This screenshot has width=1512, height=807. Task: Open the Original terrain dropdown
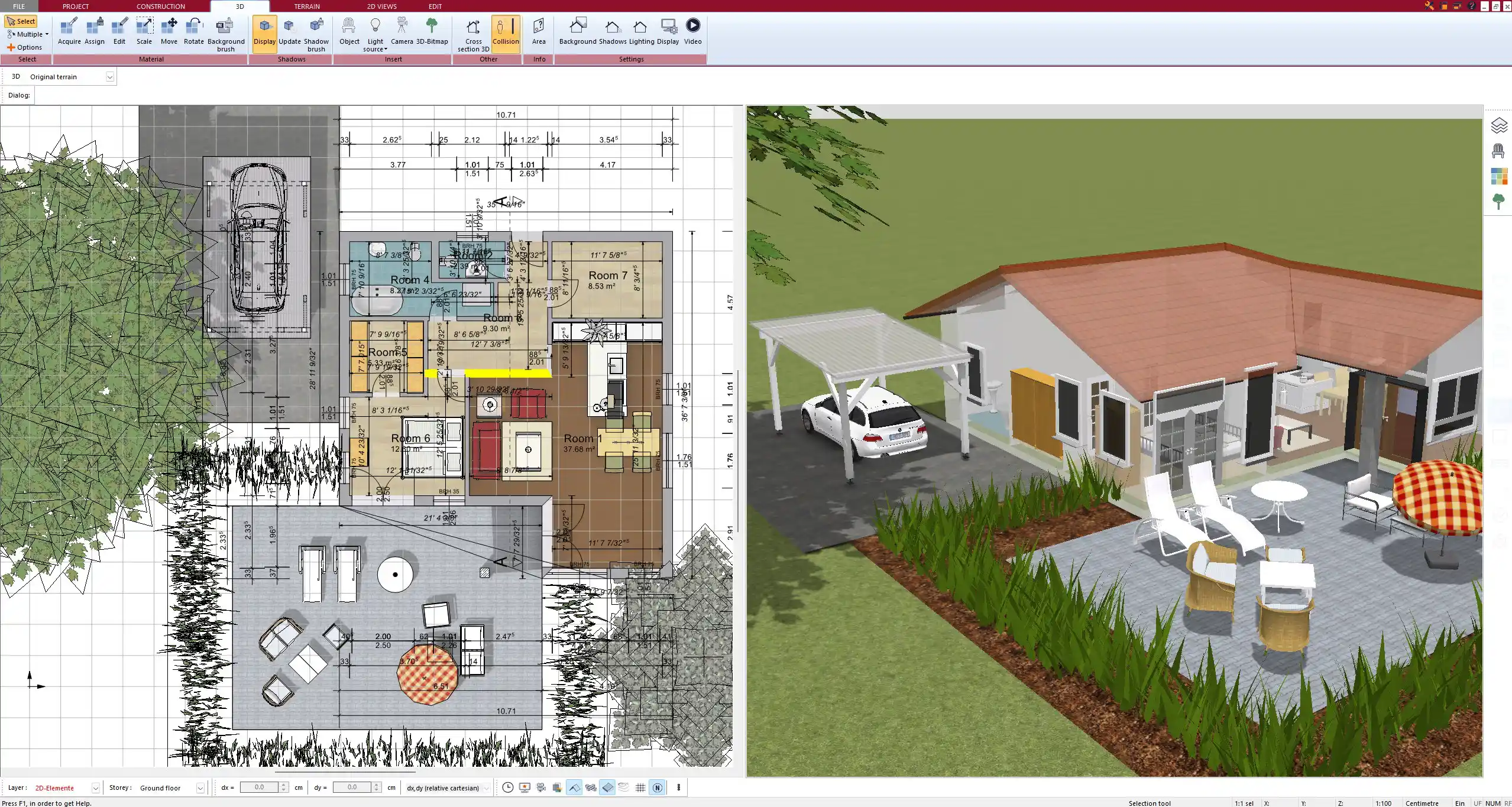(110, 76)
